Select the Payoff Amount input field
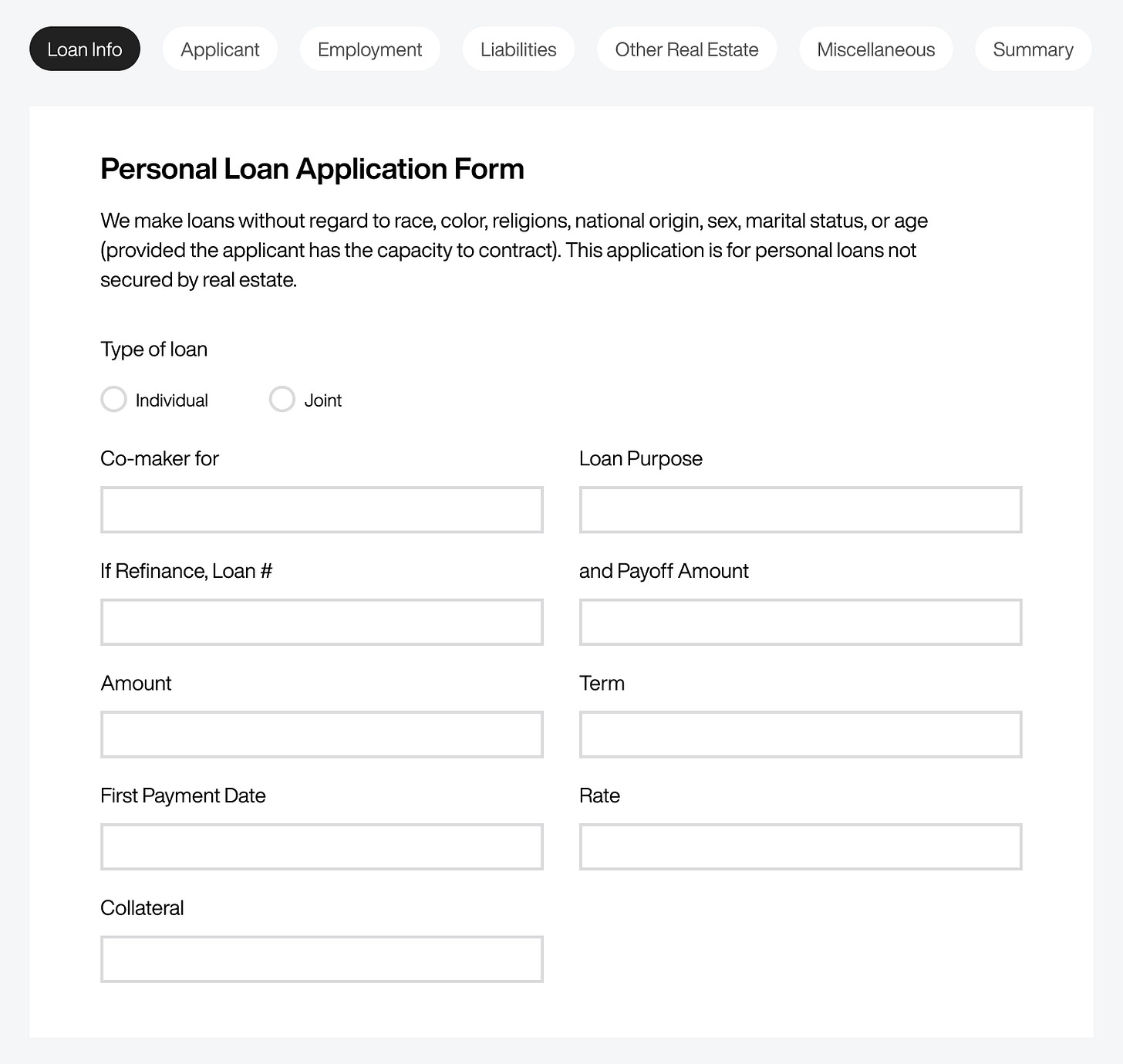This screenshot has height=1064, width=1123. point(801,623)
